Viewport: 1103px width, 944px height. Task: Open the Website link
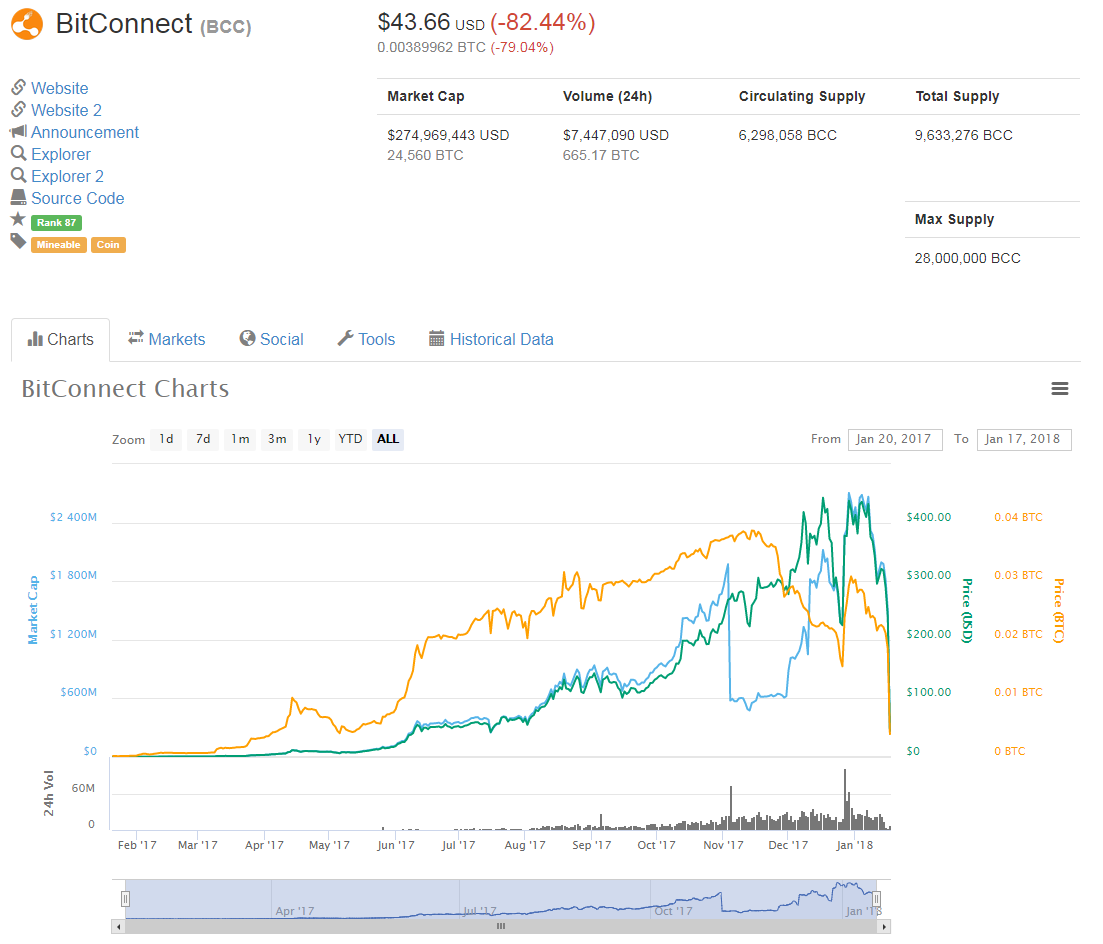click(60, 88)
